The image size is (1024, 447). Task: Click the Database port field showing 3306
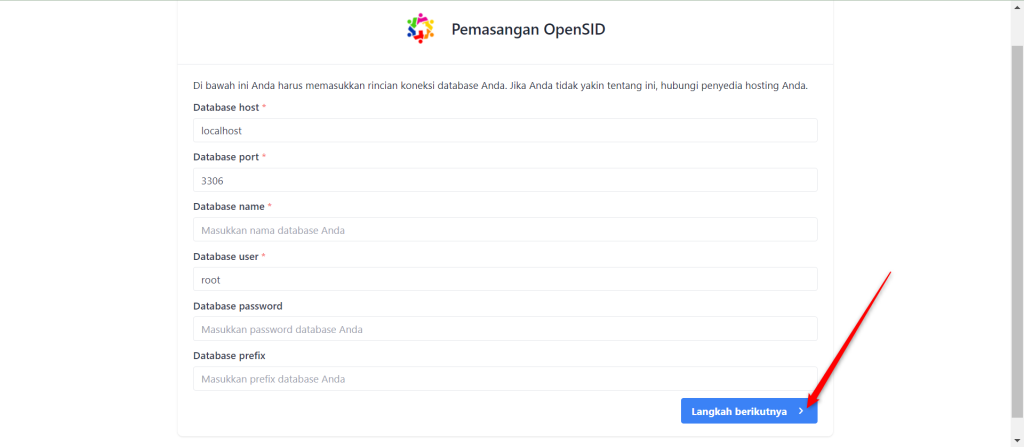[505, 180]
